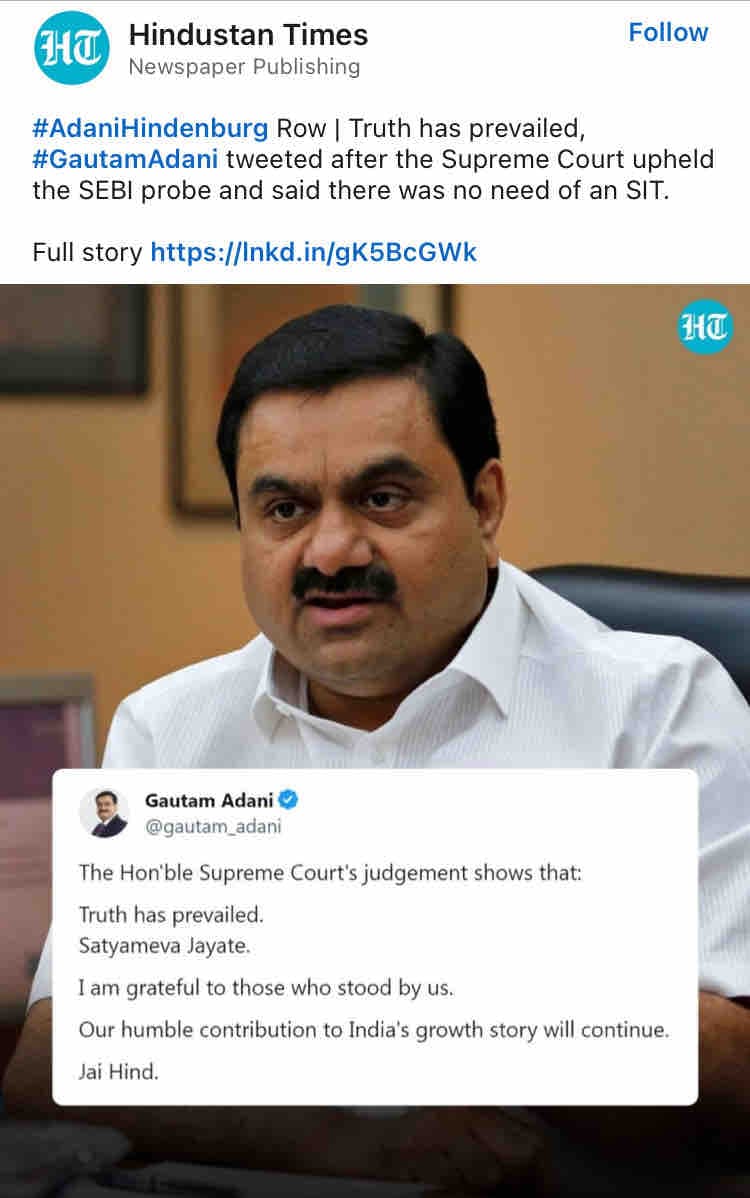This screenshot has height=1198, width=750.
Task: Follow the Hindustan Times page
Action: (668, 32)
